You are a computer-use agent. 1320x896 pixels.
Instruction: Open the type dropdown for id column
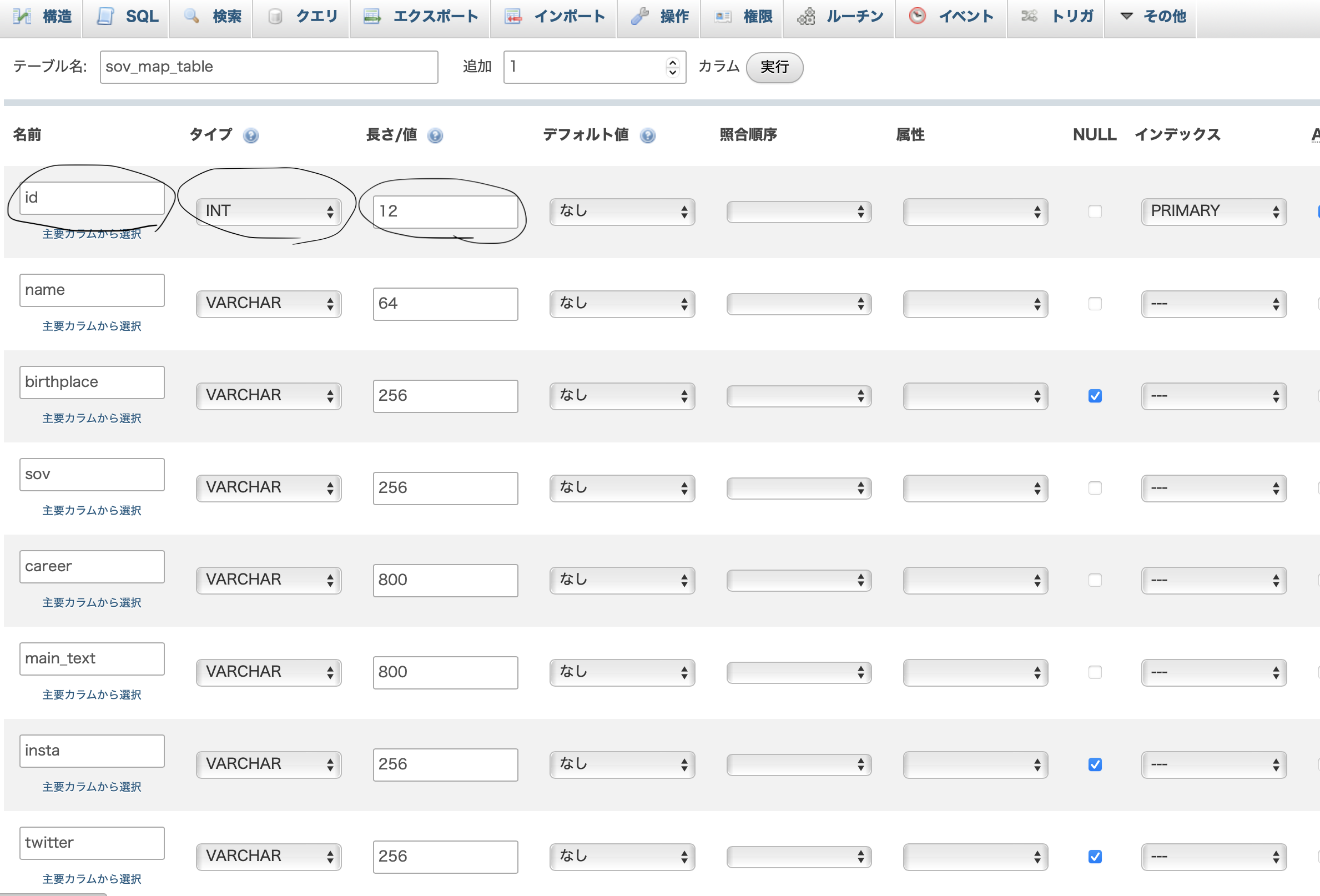pos(268,212)
